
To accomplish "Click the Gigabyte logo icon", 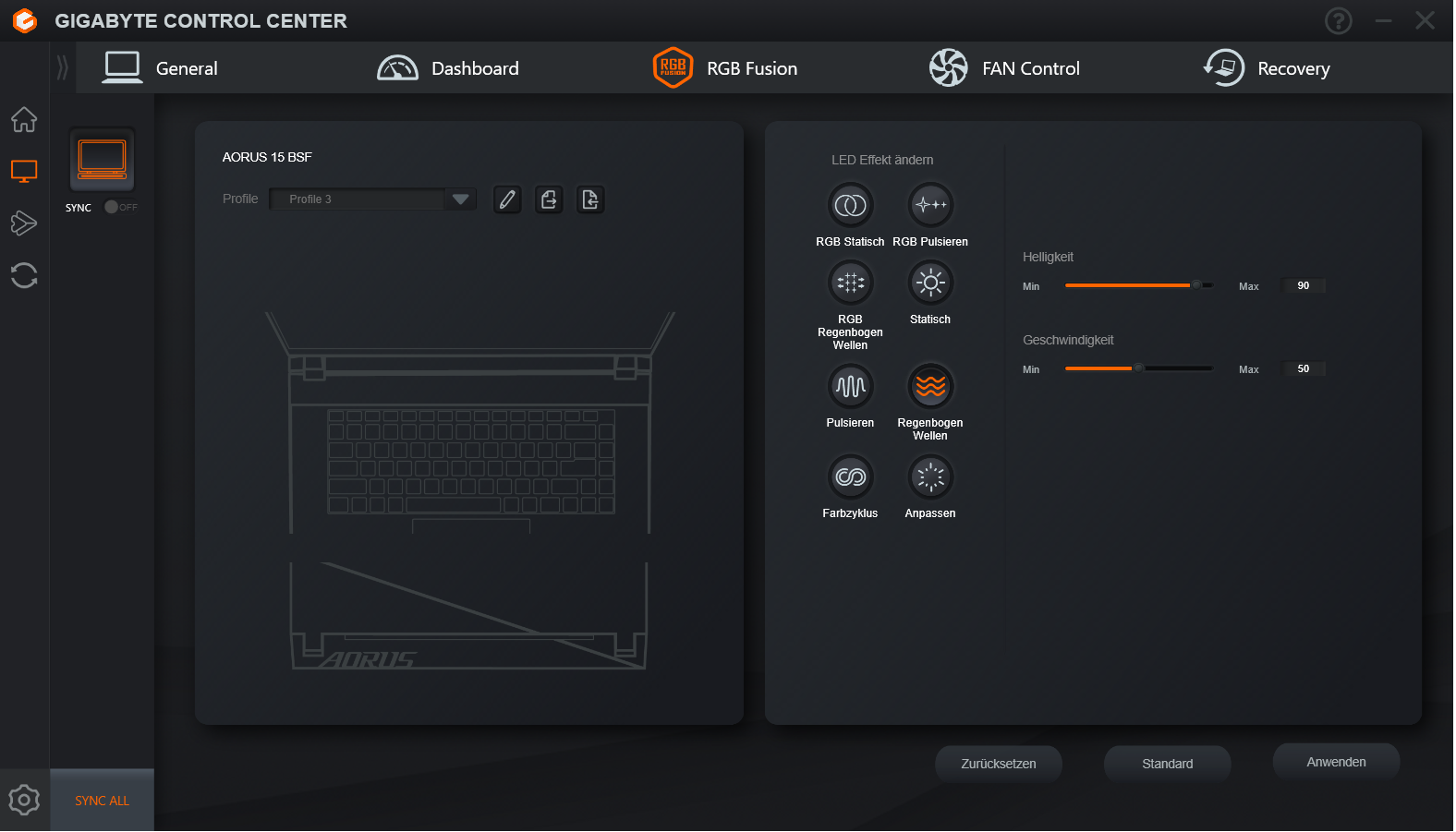I will pos(25,20).
